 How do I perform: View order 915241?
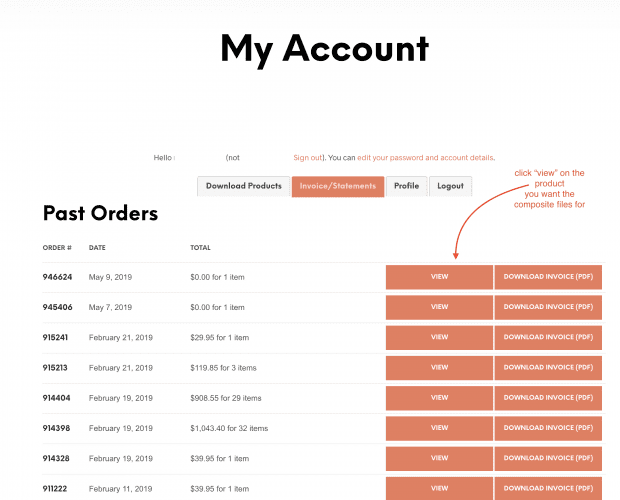[x=439, y=338]
